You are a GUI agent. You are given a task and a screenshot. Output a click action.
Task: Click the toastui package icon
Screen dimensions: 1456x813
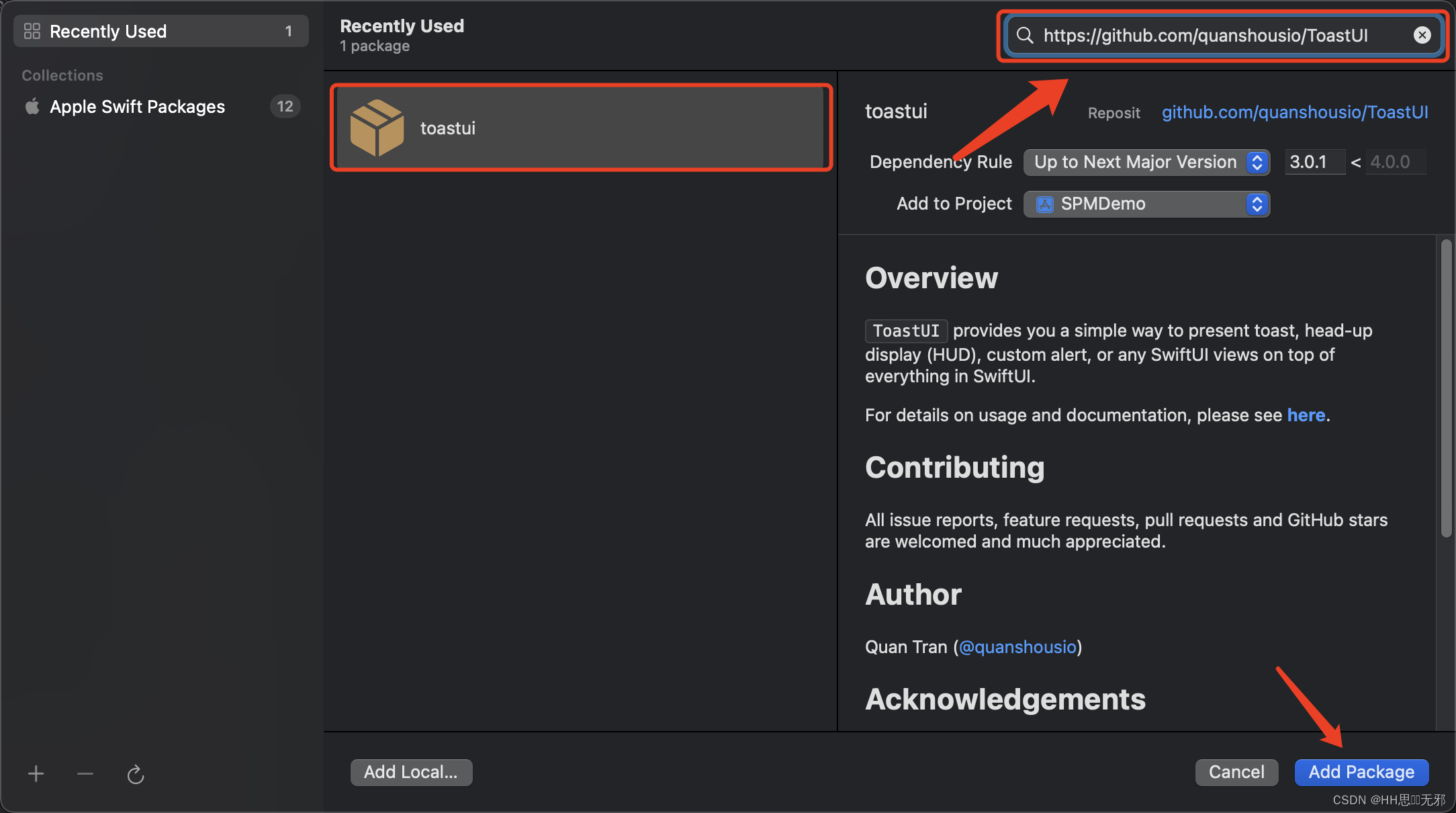pyautogui.click(x=378, y=127)
